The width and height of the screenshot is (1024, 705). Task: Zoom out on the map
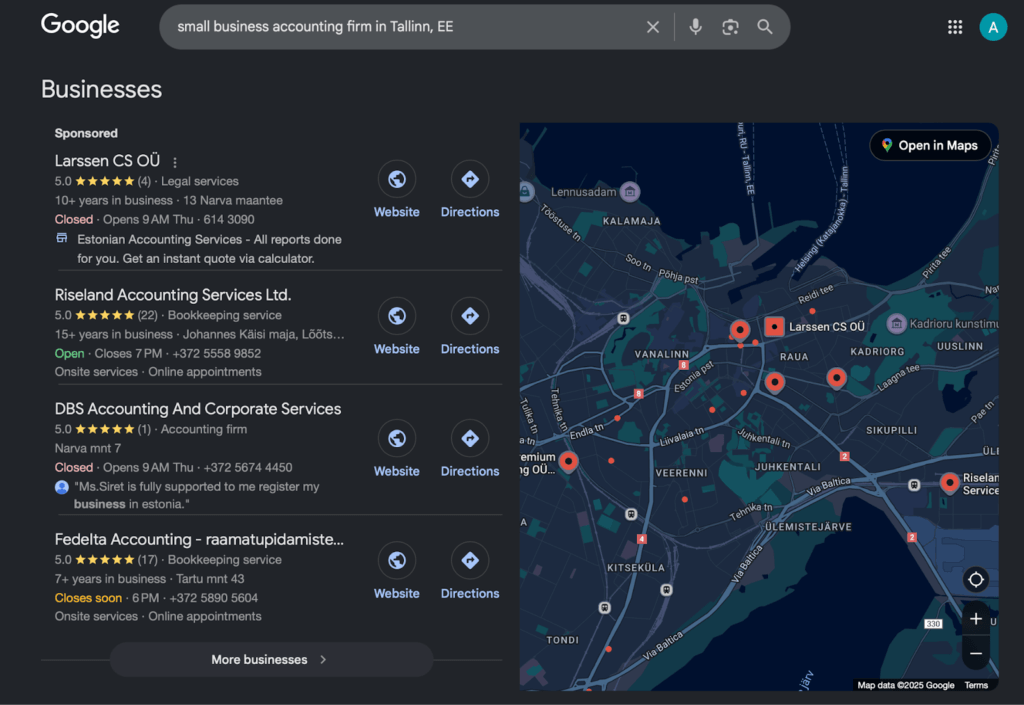coord(976,653)
